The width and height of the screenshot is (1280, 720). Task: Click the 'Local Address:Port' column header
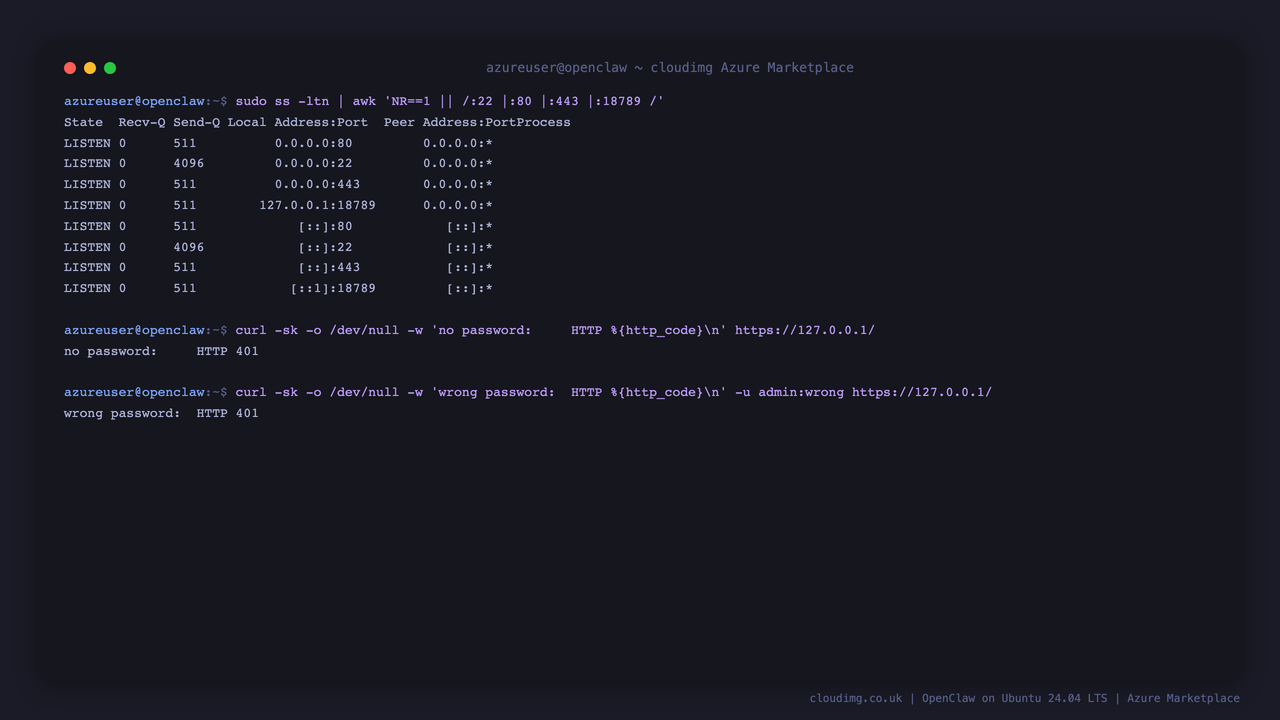(x=298, y=122)
